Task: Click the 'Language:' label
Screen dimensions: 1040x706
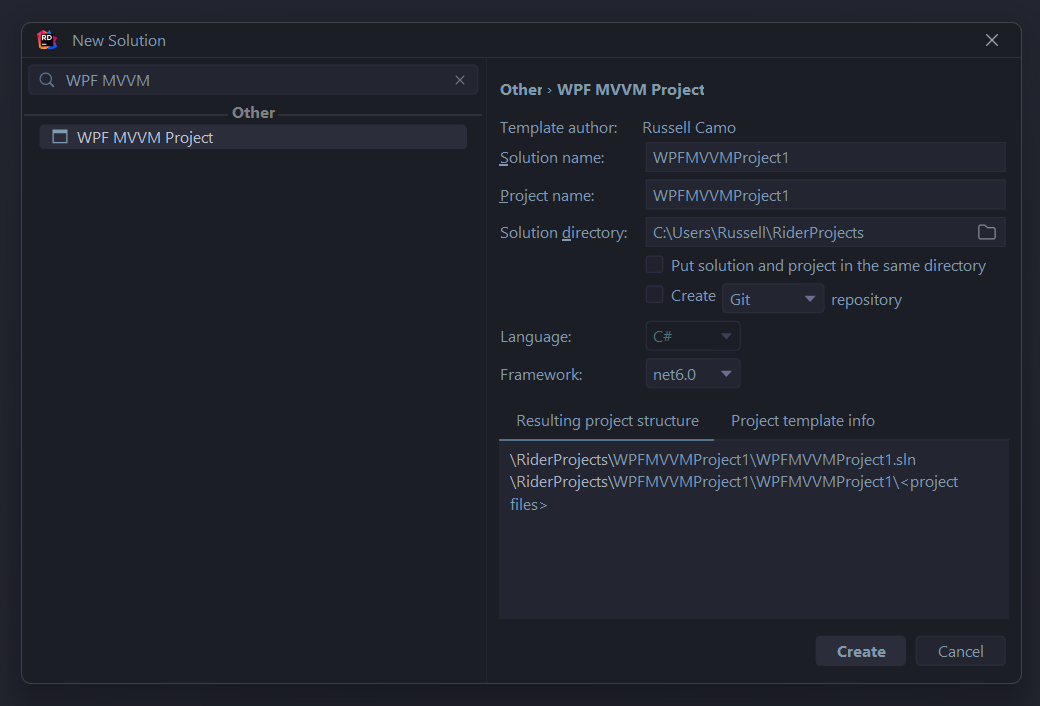Action: coord(535,337)
